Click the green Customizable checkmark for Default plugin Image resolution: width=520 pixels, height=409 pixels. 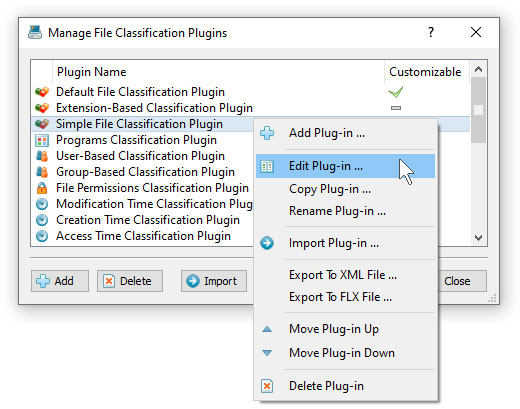pyautogui.click(x=396, y=92)
